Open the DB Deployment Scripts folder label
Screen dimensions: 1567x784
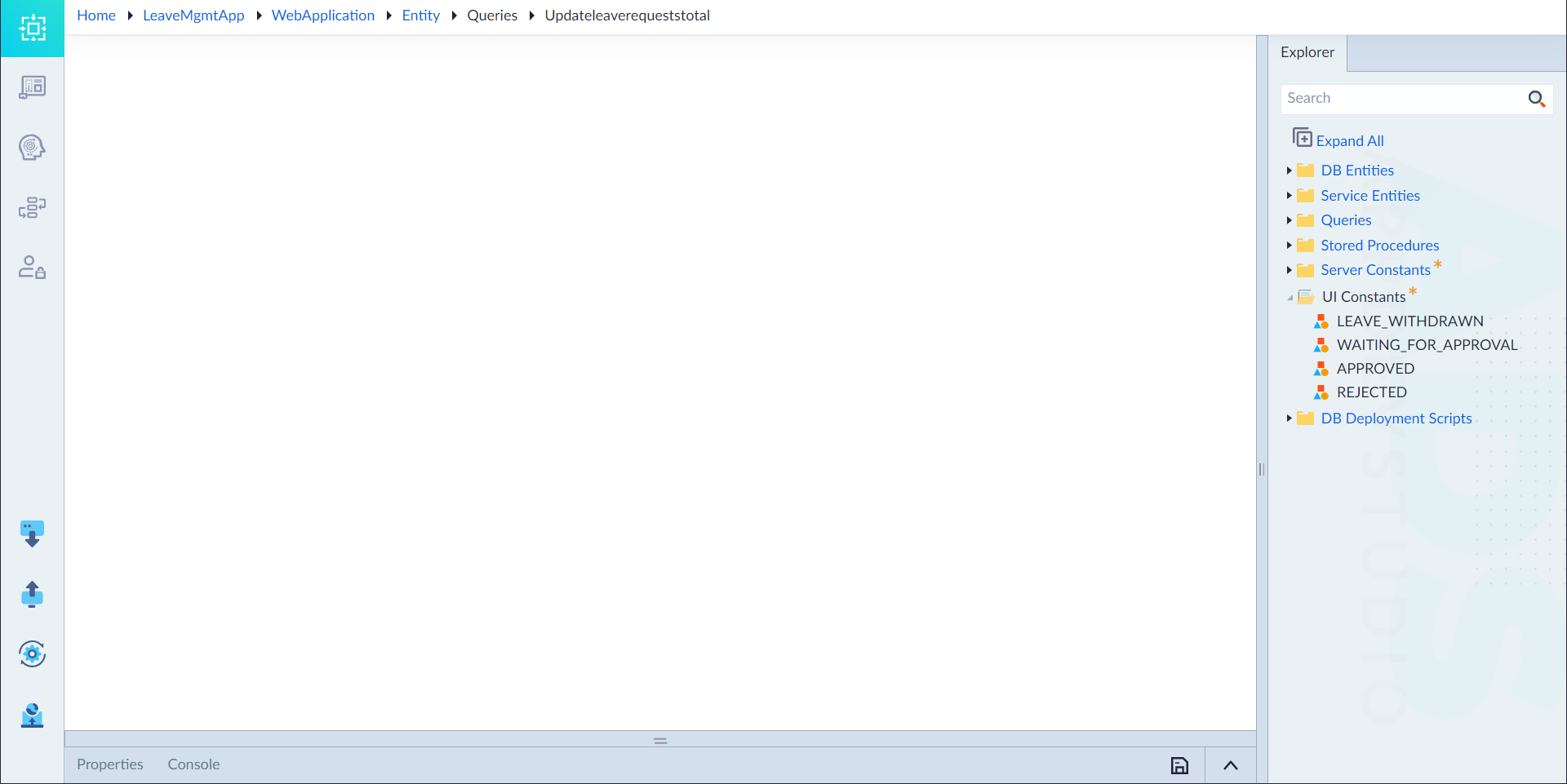(x=1396, y=419)
